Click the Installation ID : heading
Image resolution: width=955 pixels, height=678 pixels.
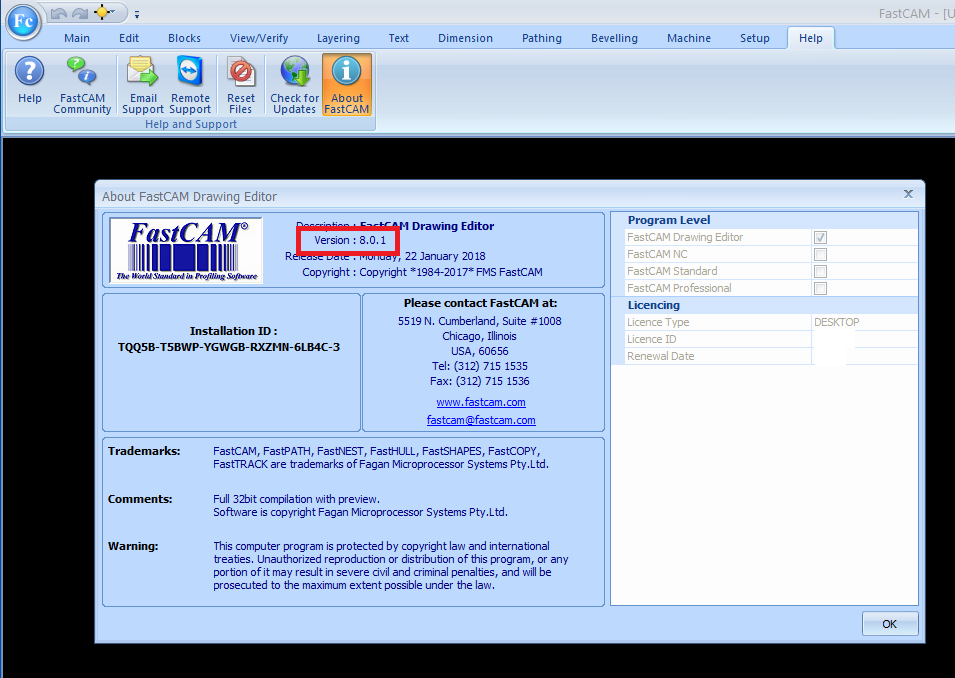[233, 331]
